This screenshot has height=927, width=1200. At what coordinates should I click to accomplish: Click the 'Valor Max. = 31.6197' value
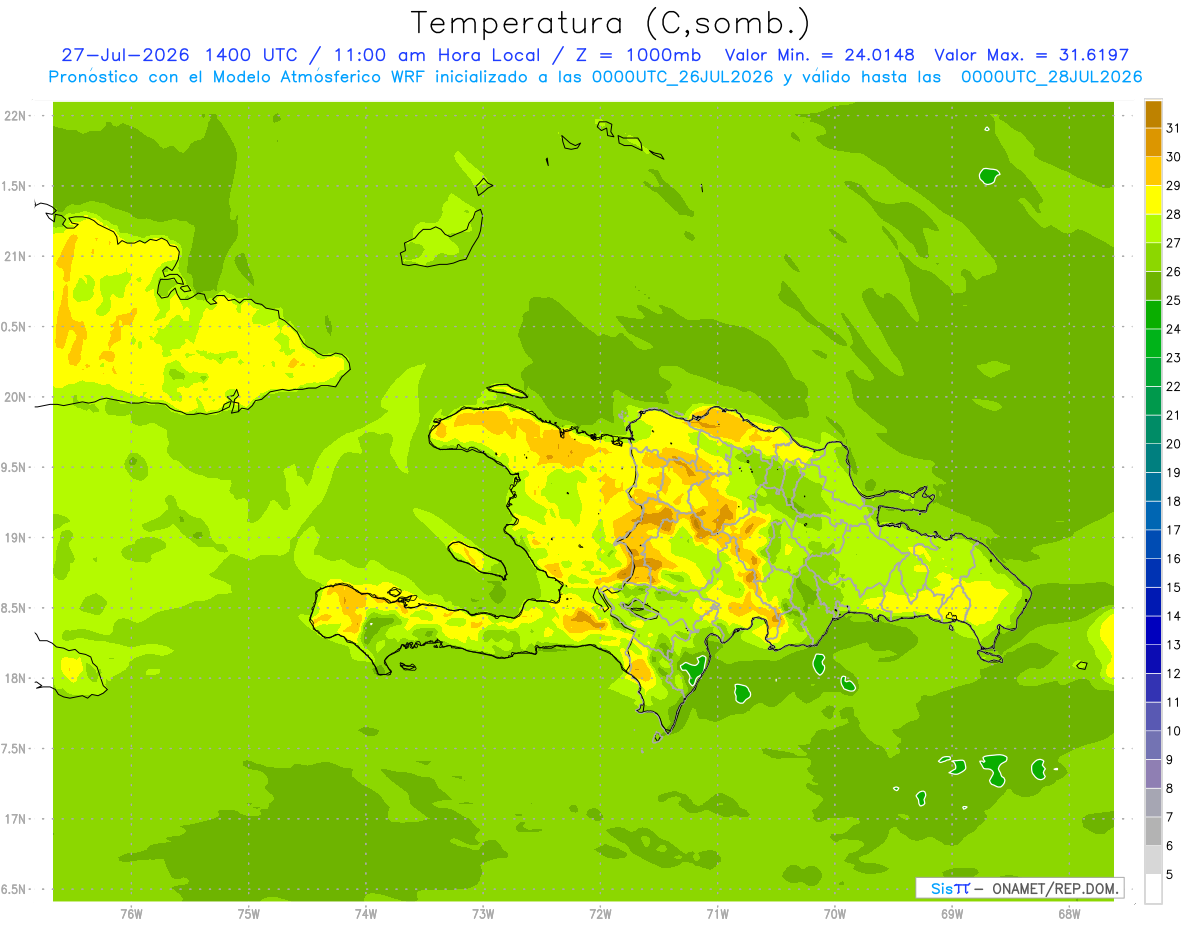[x=1031, y=55]
